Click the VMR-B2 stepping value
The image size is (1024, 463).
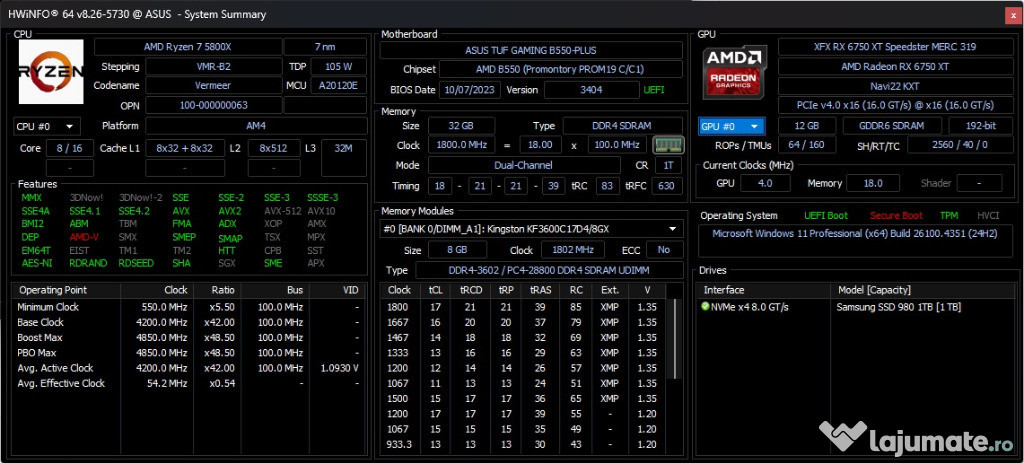[214, 67]
